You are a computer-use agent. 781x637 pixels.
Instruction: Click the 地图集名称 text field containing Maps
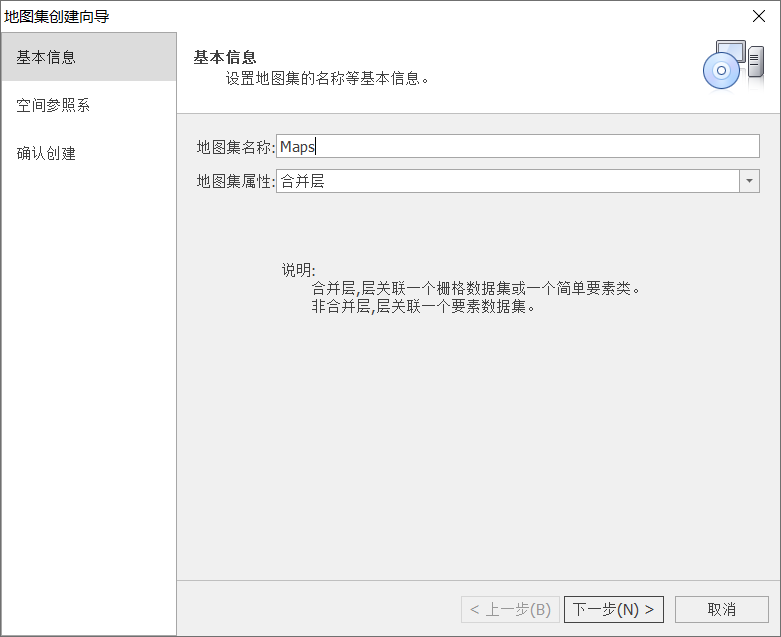(x=517, y=147)
